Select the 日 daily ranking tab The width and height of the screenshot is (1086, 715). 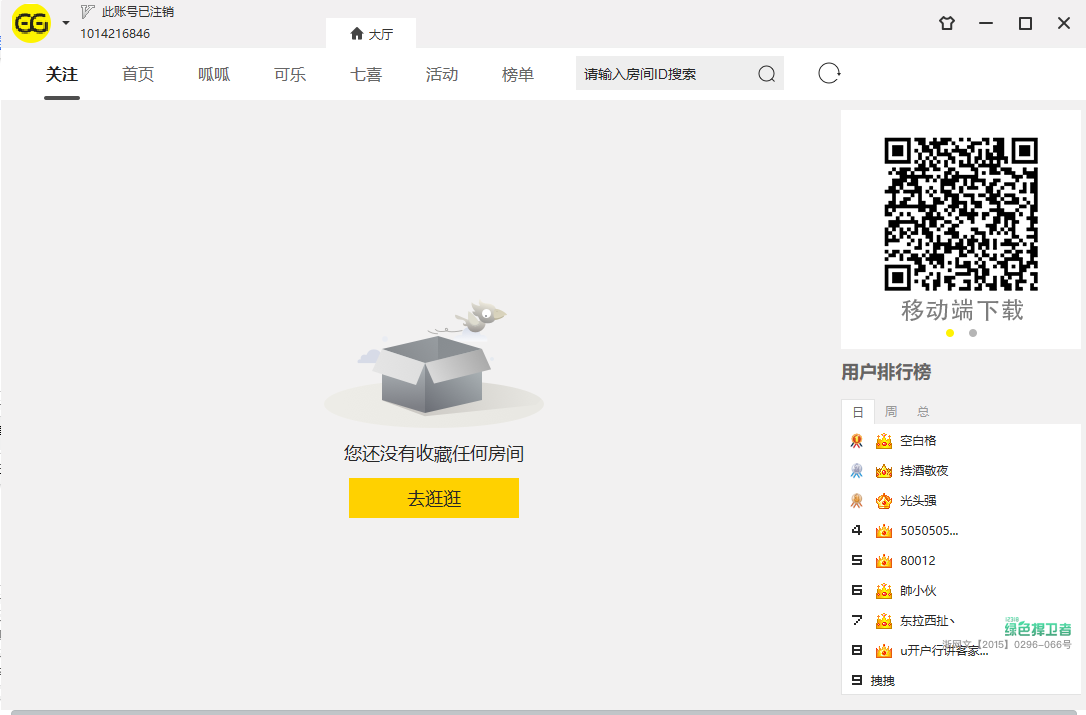(x=858, y=412)
